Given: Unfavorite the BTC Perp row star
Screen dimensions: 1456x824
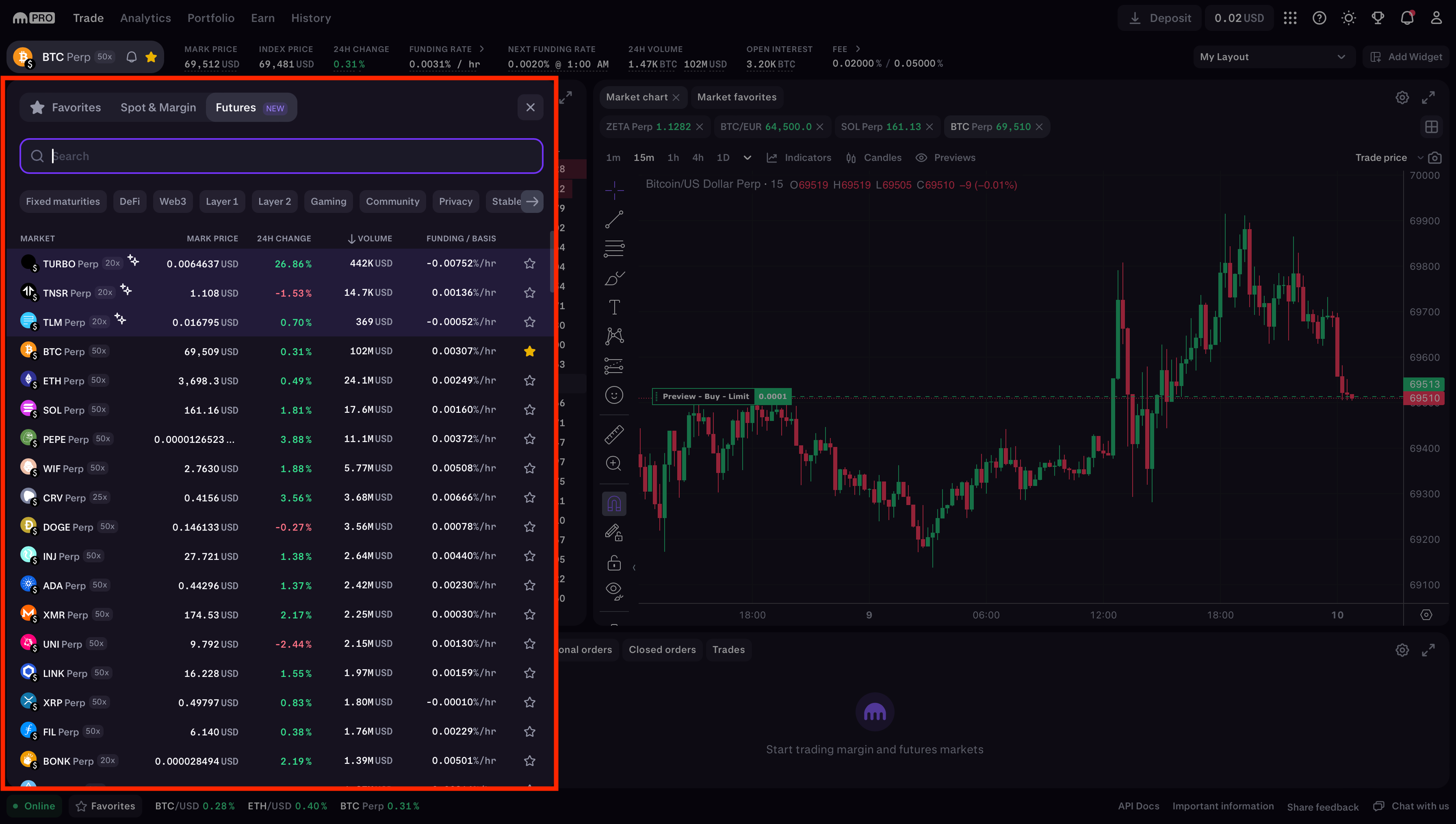Looking at the screenshot, I should pyautogui.click(x=529, y=351).
